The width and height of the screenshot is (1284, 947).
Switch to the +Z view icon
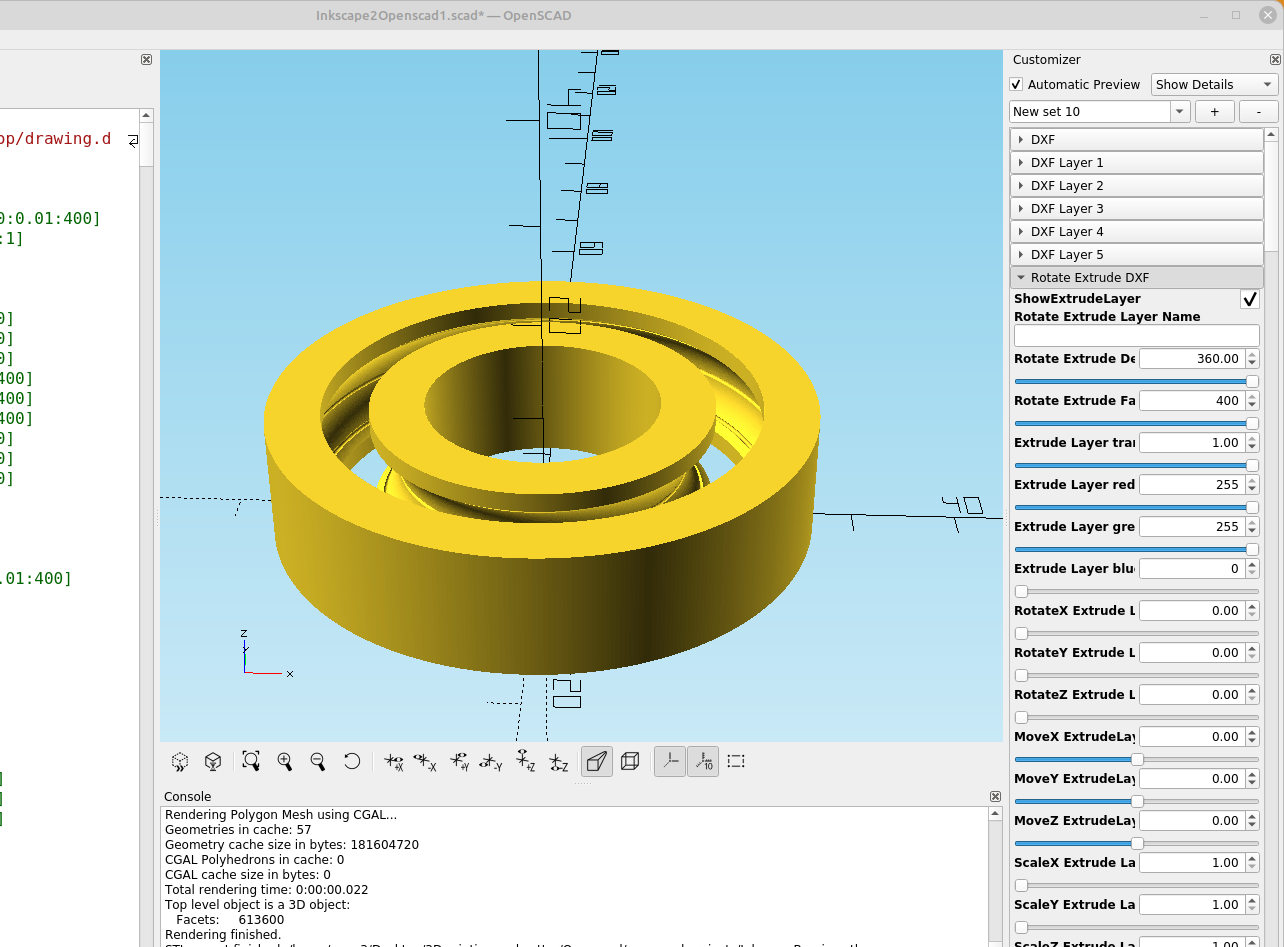click(x=524, y=761)
